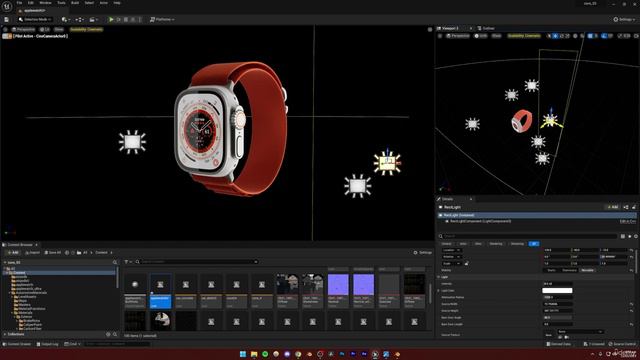Image resolution: width=640 pixels, height=360 pixels.
Task: Select the RectLight (Instance) row
Action: click(x=536, y=215)
